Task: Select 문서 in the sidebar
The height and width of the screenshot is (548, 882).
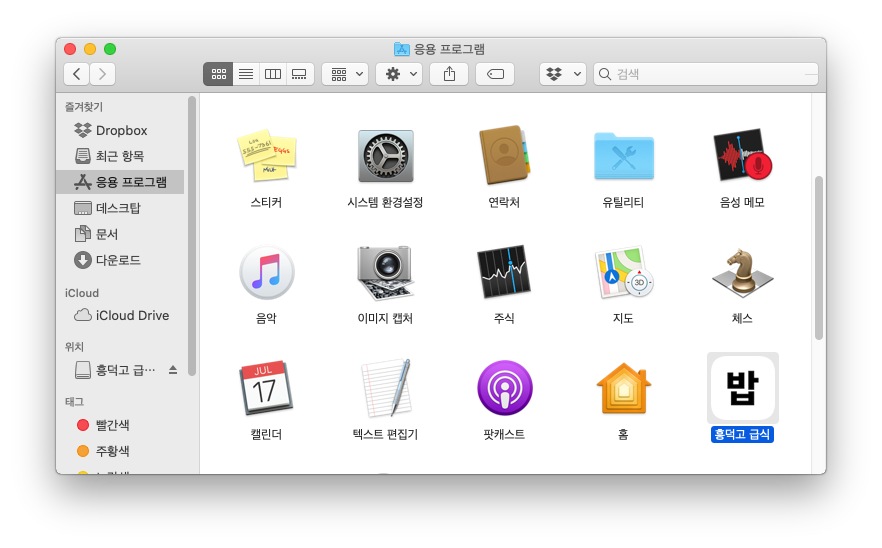Action: pyautogui.click(x=120, y=234)
